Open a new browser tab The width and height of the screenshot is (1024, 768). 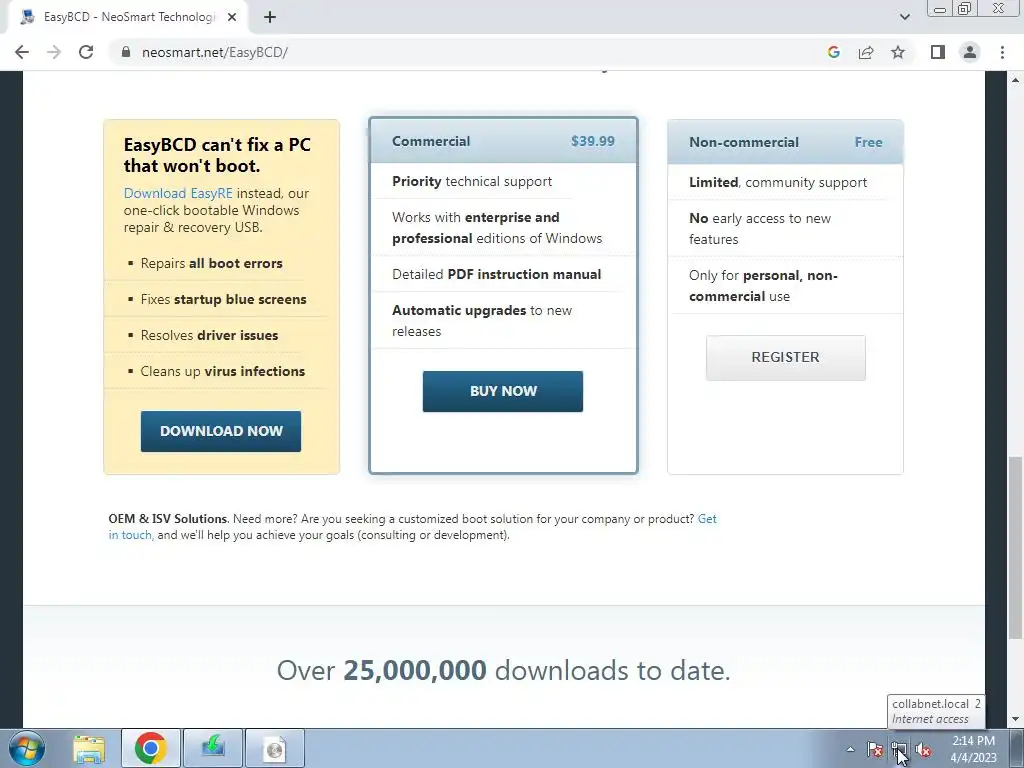270,17
